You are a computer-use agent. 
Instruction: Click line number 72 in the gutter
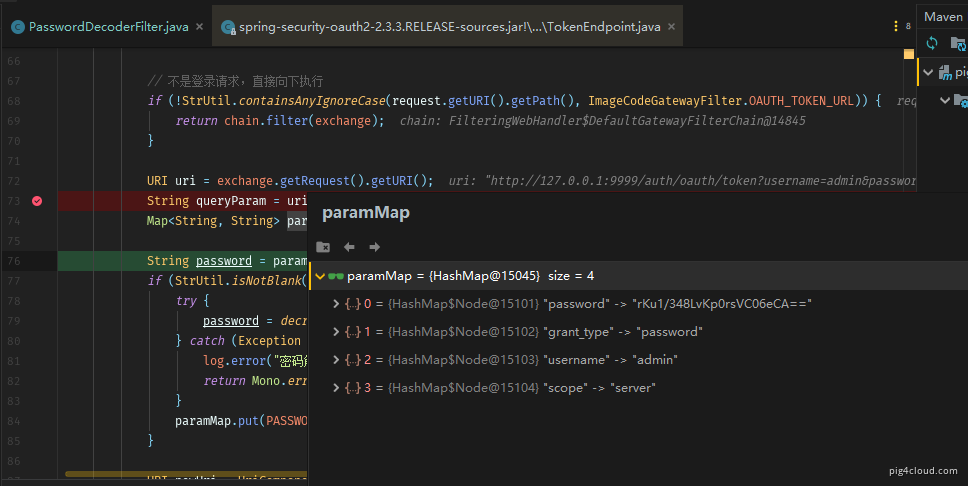(14, 181)
